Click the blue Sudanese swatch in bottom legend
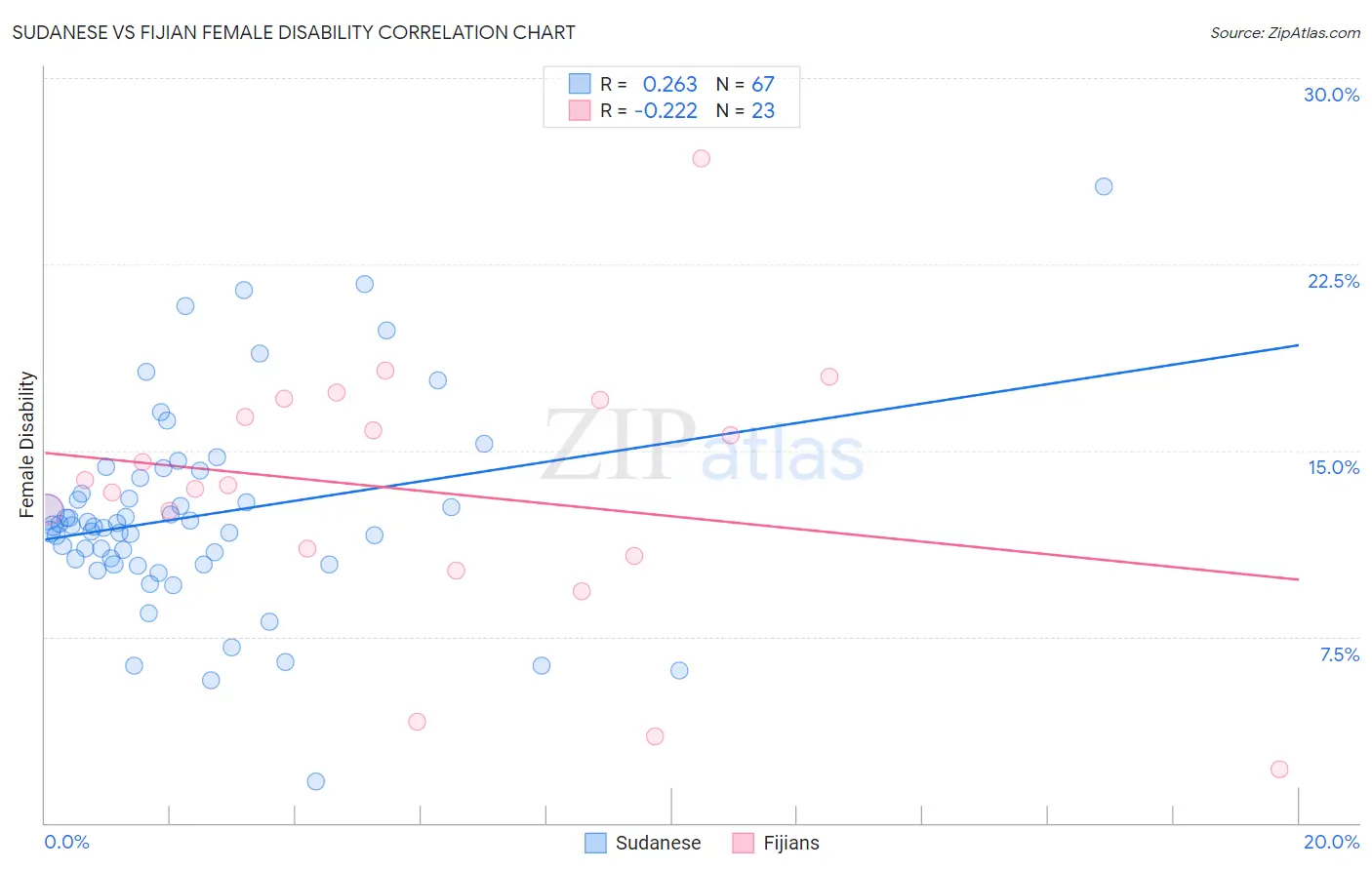 coord(596,844)
